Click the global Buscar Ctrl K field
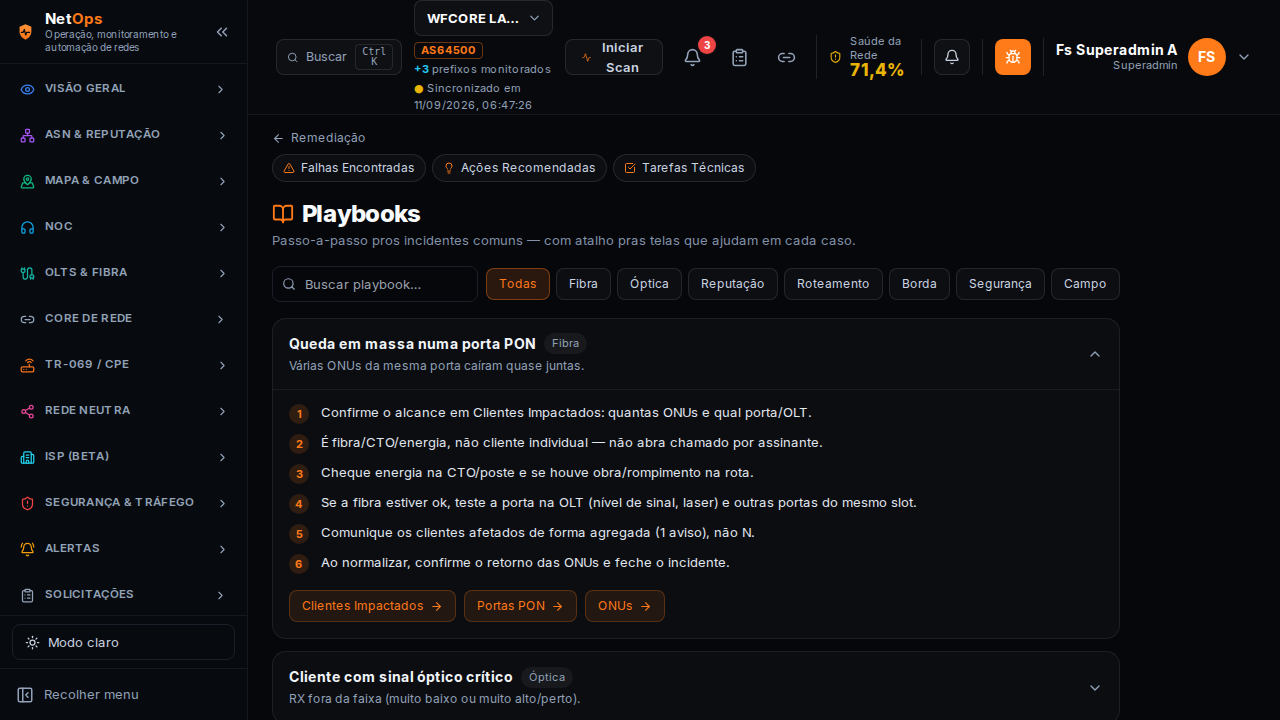 point(339,57)
